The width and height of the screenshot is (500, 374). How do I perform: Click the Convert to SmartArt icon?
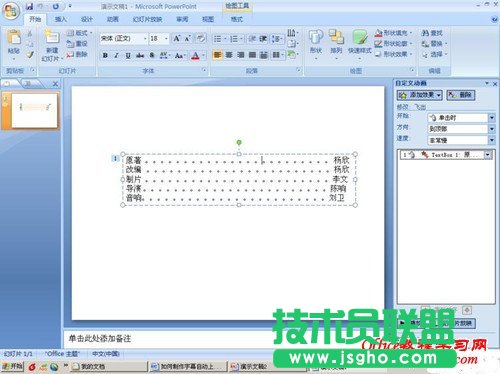click(292, 54)
